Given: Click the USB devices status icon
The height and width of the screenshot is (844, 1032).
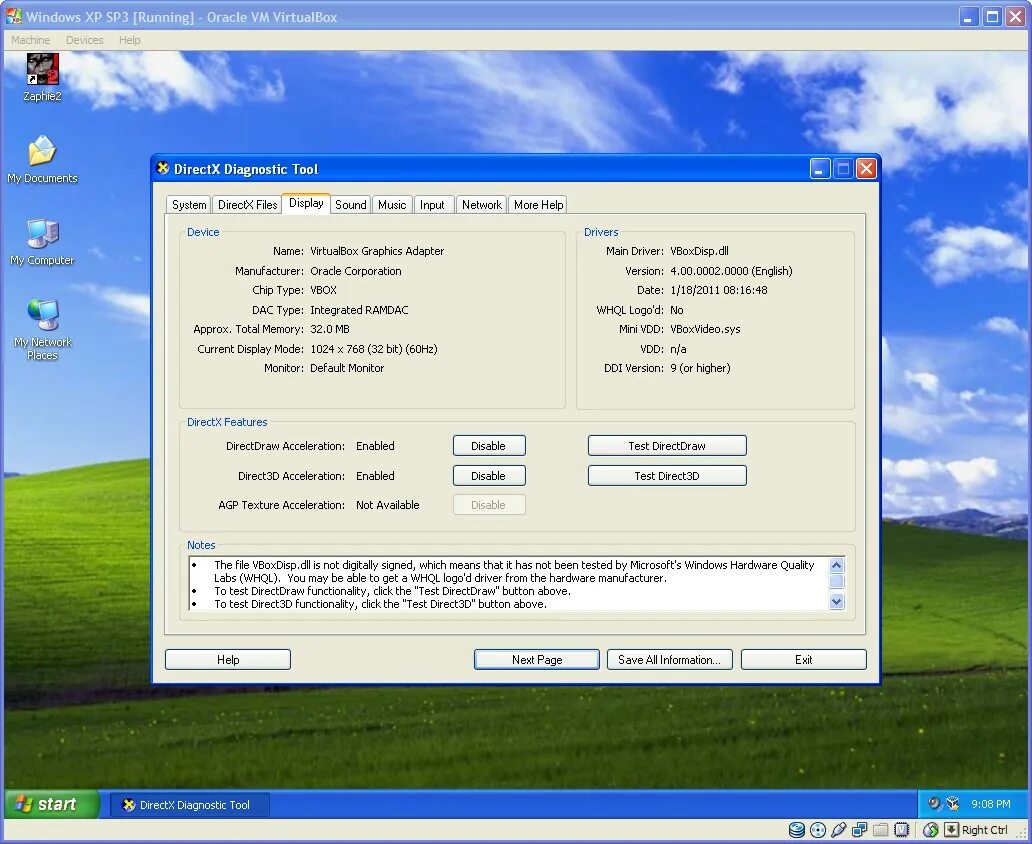Looking at the screenshot, I should [838, 830].
